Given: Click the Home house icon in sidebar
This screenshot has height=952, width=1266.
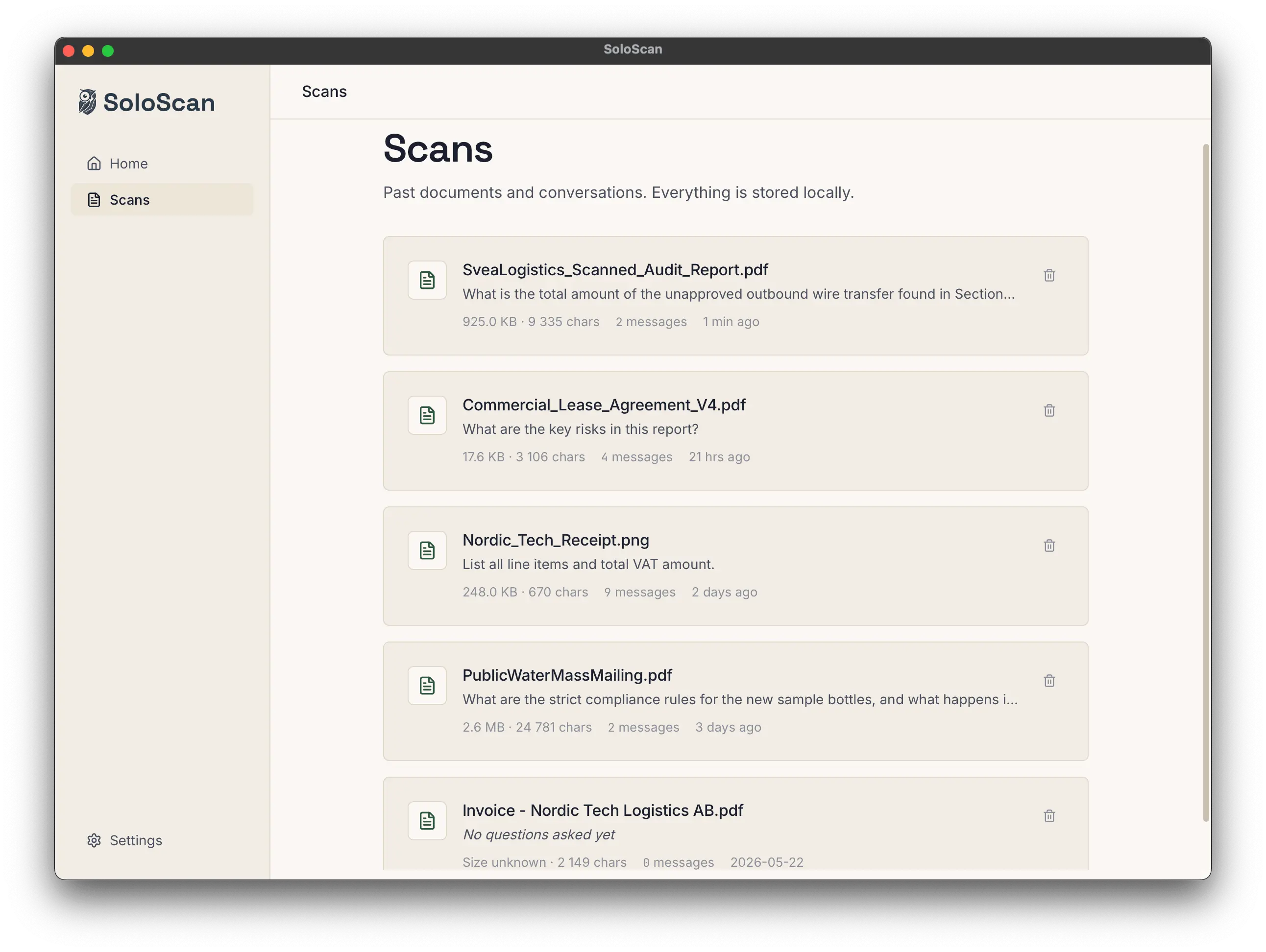Looking at the screenshot, I should [94, 164].
